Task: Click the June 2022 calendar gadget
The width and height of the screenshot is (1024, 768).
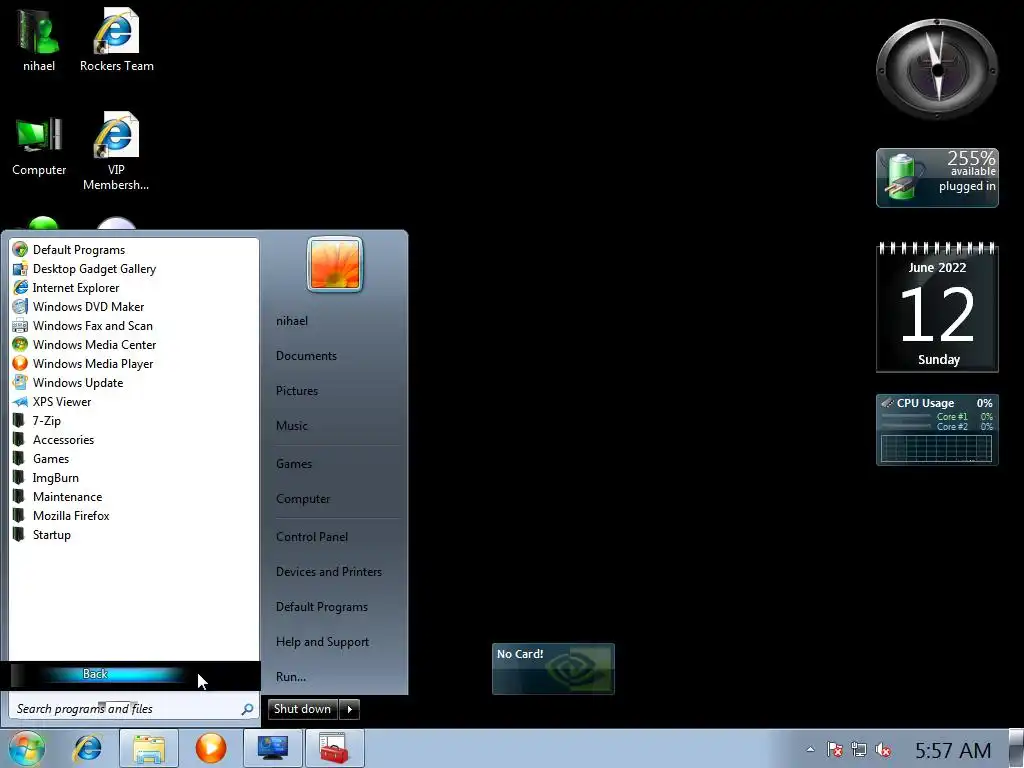Action: click(x=937, y=307)
